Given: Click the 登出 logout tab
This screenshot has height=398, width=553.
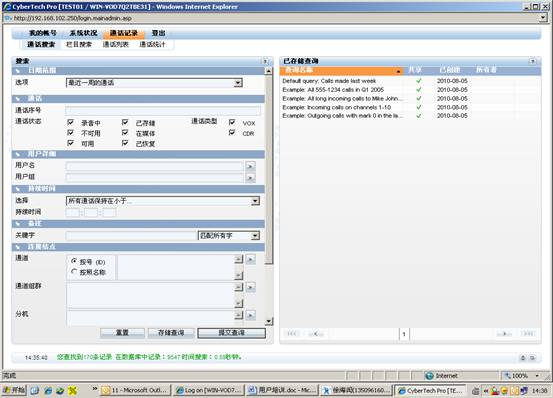Looking at the screenshot, I should point(158,33).
